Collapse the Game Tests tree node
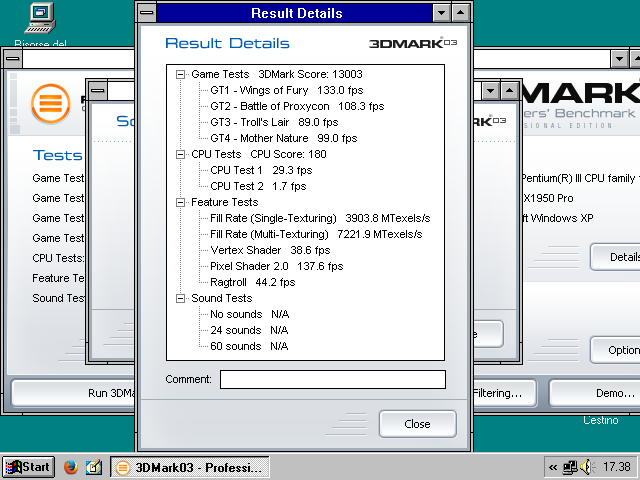This screenshot has height=480, width=640. coord(180,74)
